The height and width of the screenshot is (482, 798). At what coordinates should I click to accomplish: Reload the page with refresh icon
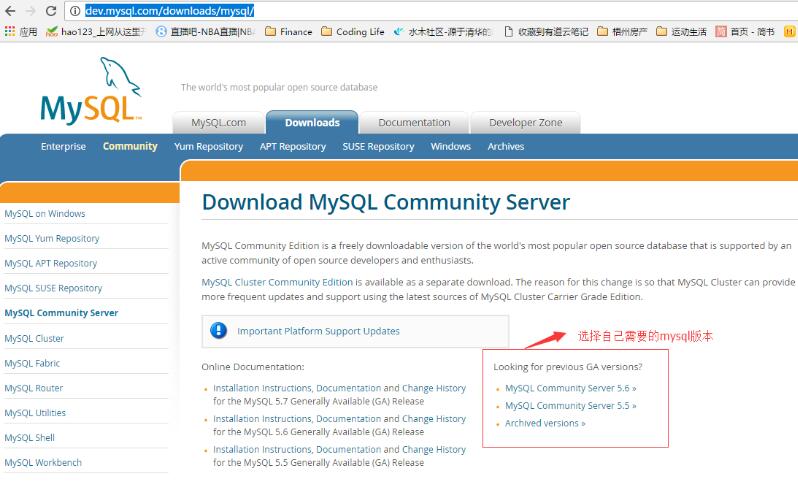click(51, 11)
